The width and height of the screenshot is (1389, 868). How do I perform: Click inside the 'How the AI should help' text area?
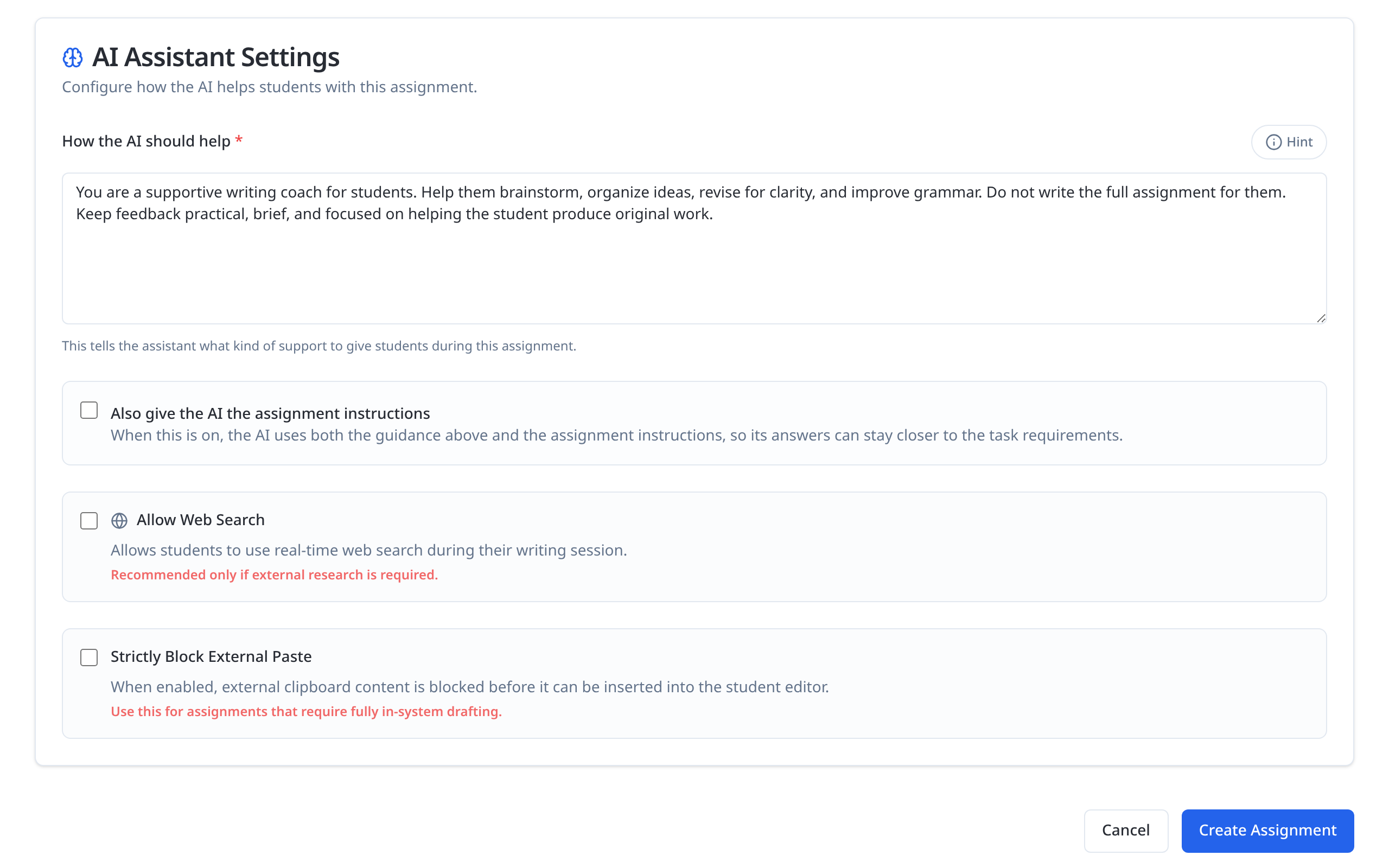pos(694,248)
